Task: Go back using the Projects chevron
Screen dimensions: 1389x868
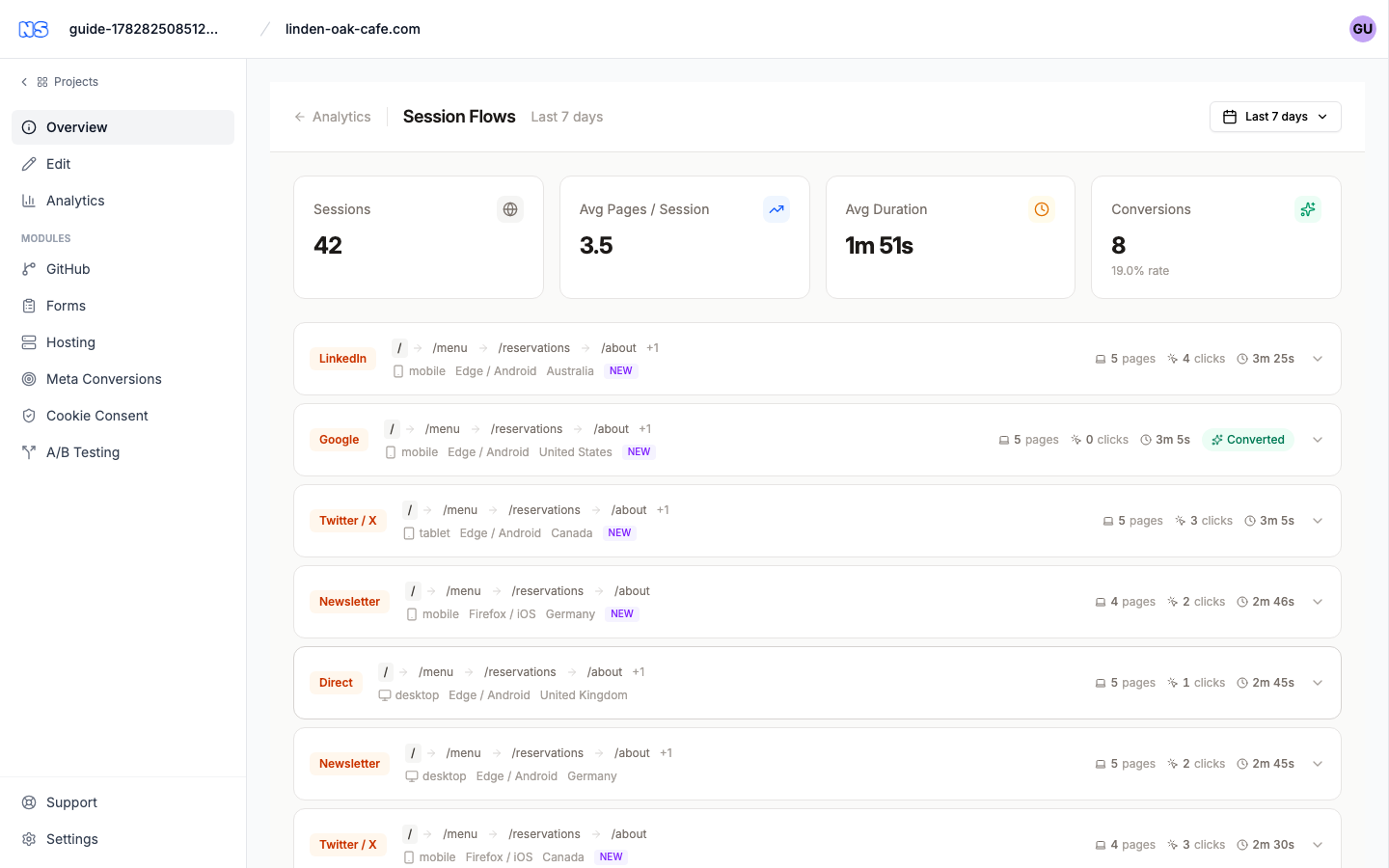Action: [x=24, y=82]
